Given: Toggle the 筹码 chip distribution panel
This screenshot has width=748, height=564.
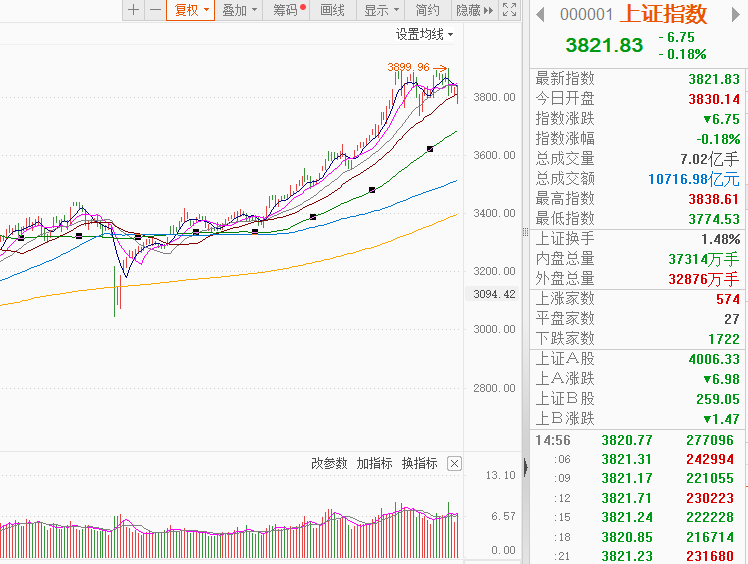Looking at the screenshot, I should coord(288,10).
